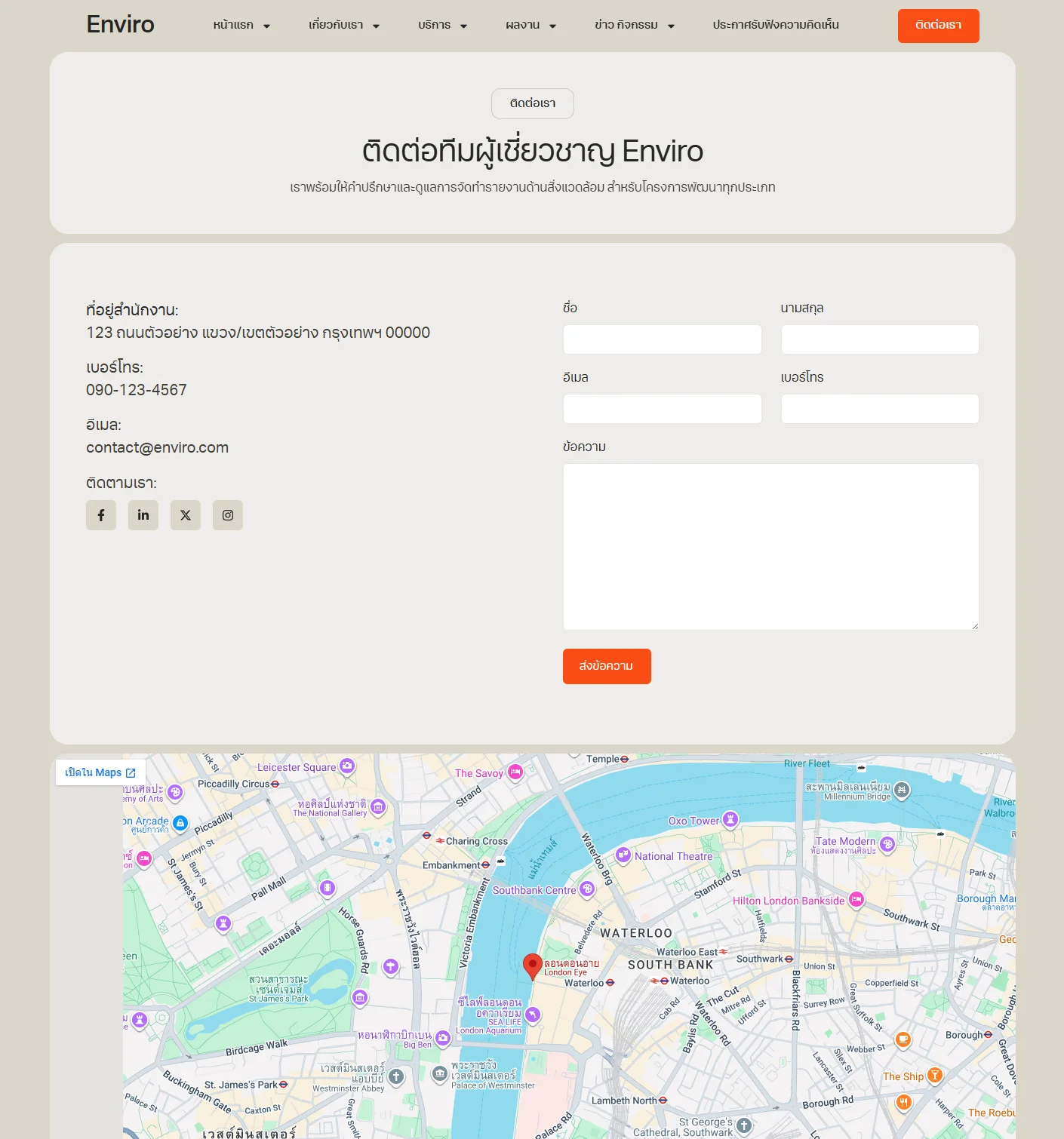Focus the เบอร์โทร input field
This screenshot has height=1139, width=1064.
pyautogui.click(x=880, y=409)
